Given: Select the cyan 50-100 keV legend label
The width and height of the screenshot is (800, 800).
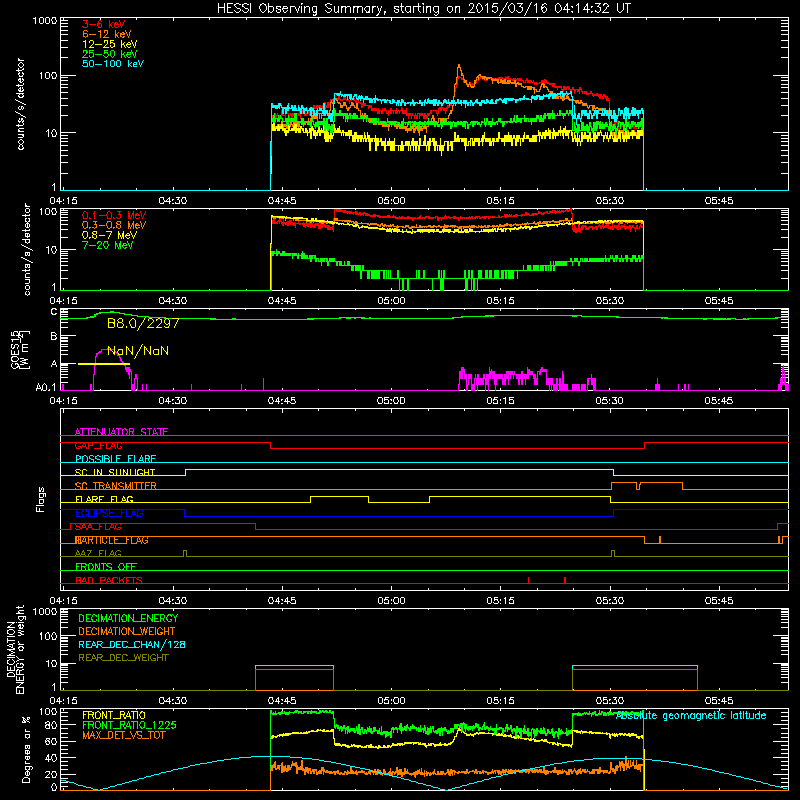Looking at the screenshot, I should pos(113,64).
